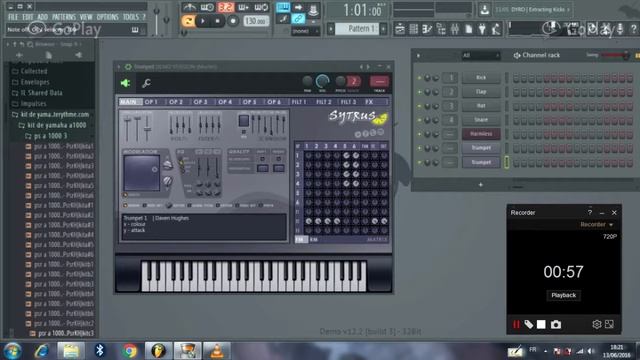
Task: Open the OPTIONS menu
Action: coord(107,17)
